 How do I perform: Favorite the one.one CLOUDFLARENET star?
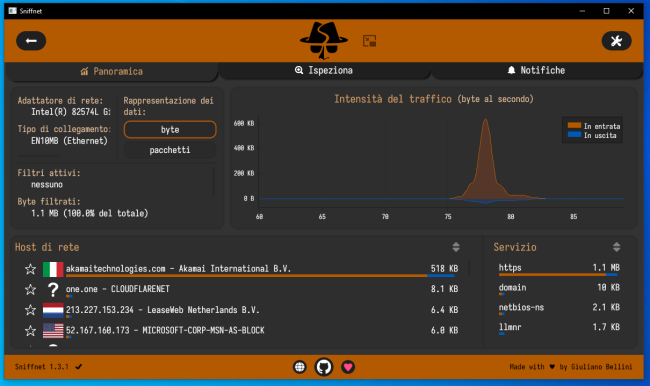point(30,289)
